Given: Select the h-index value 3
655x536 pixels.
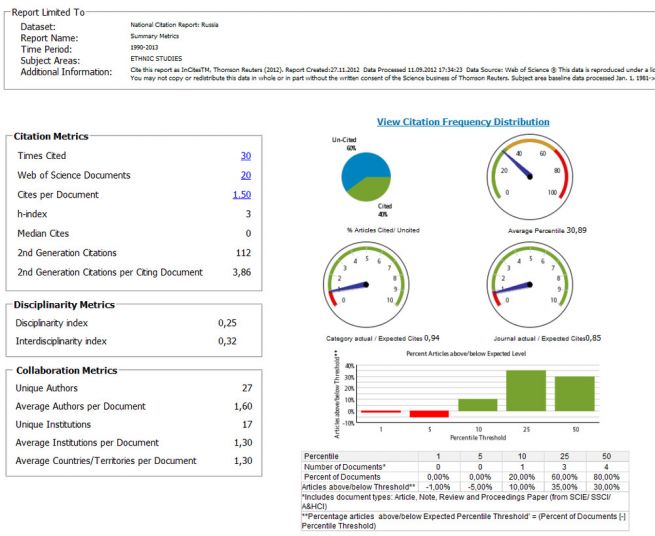Looking at the screenshot, I should (x=248, y=214).
